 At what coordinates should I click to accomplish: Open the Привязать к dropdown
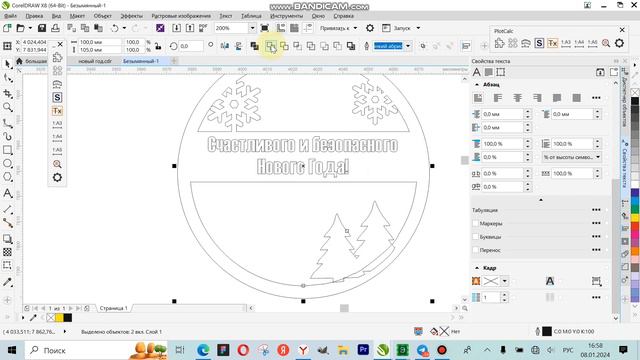click(x=355, y=28)
